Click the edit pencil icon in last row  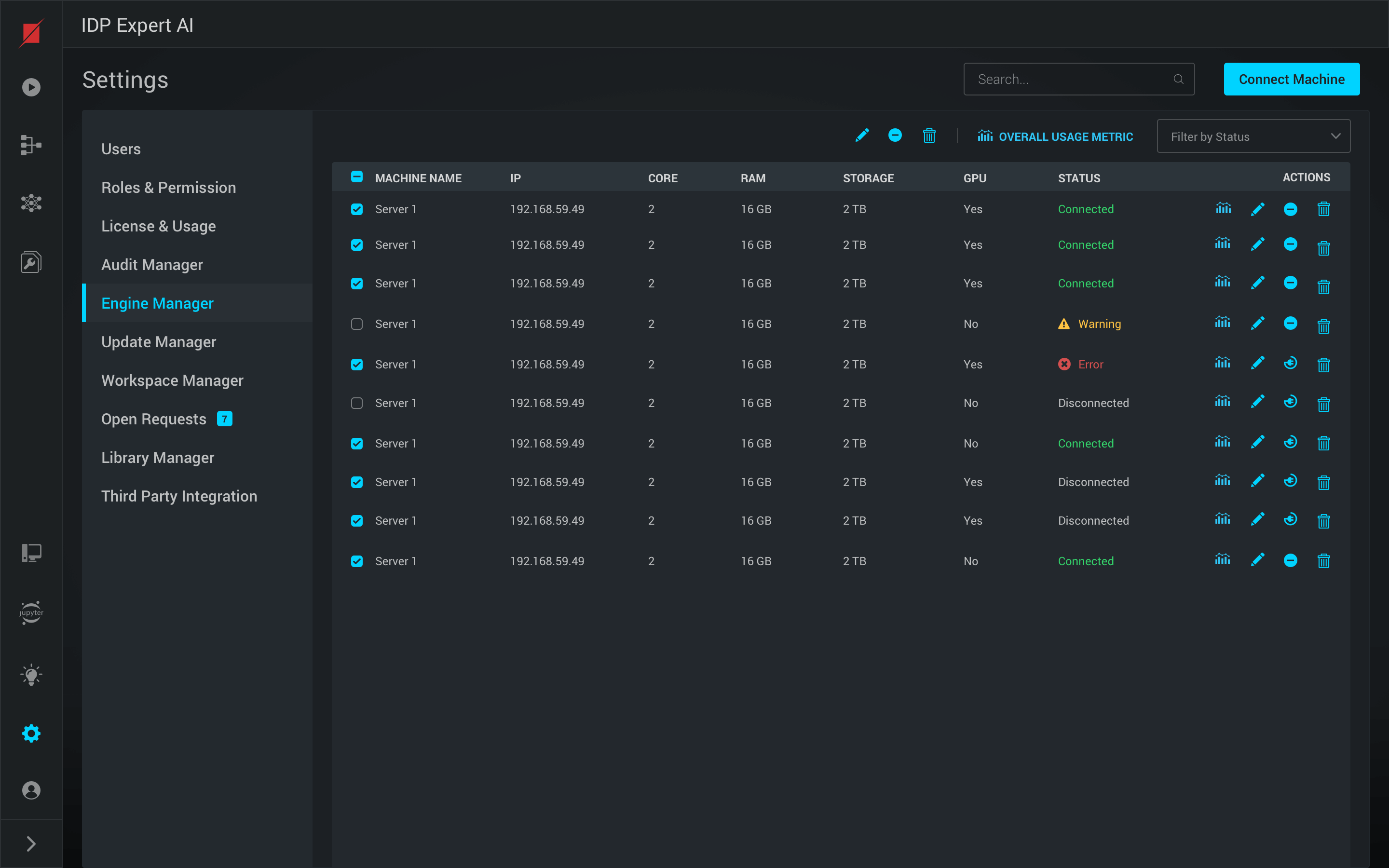coord(1257,560)
